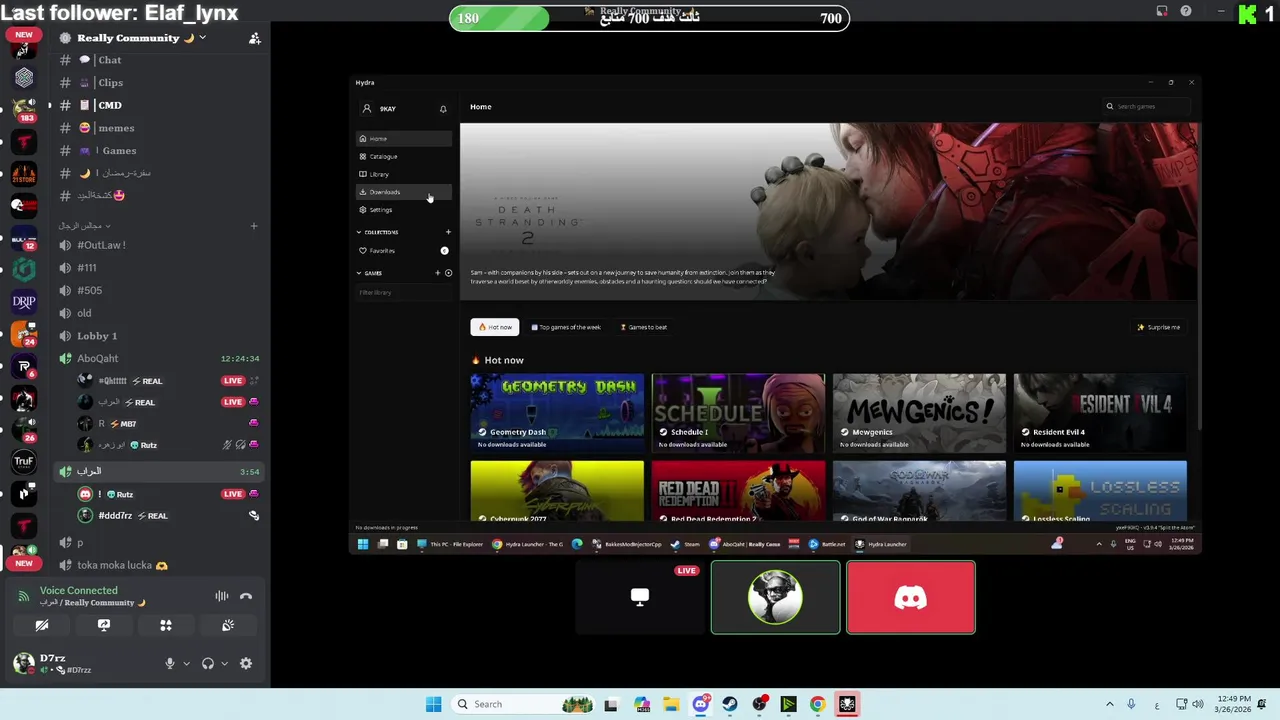Screen dimensions: 1280x720
Task: Open the soundboard icon in the voice panel
Action: [228, 625]
